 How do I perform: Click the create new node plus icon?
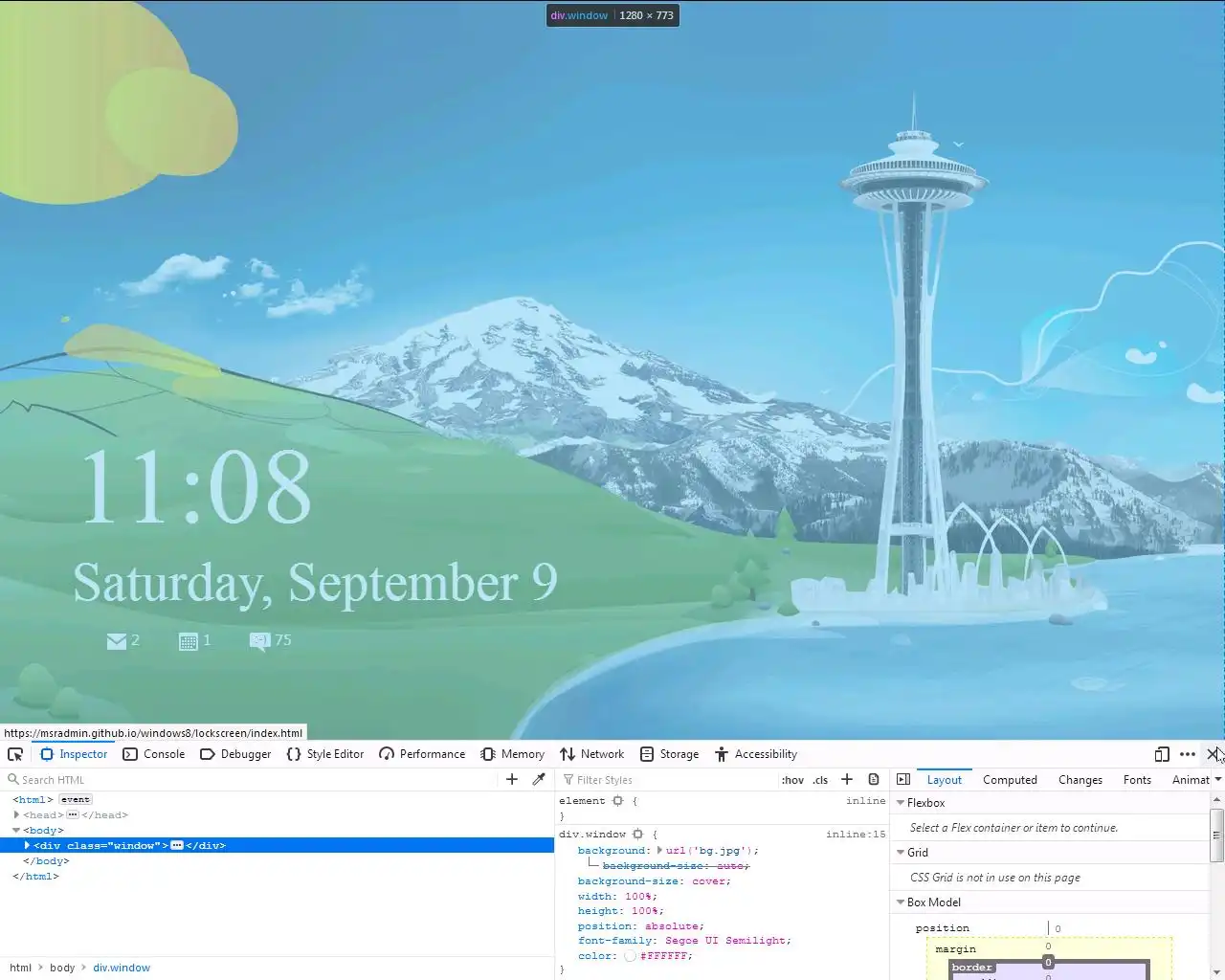[512, 779]
